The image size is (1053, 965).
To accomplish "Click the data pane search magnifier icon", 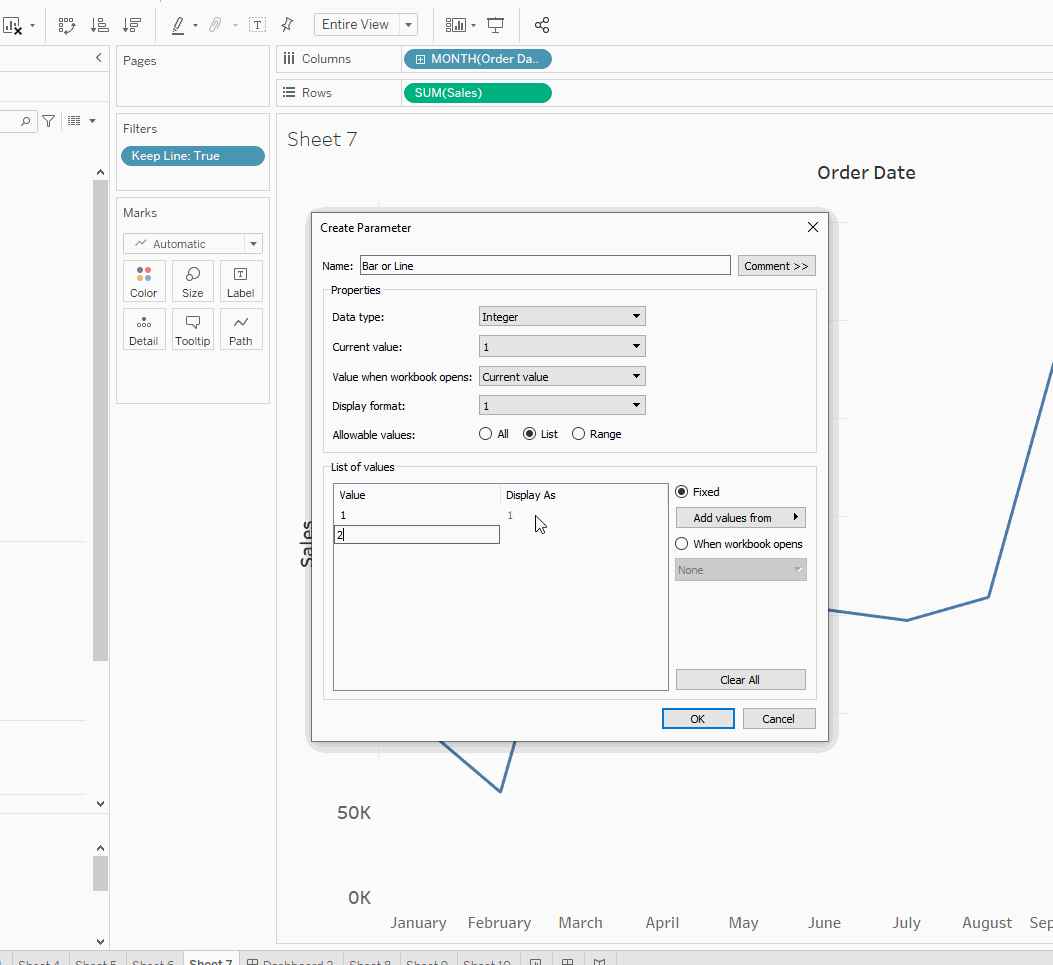I will pos(26,121).
